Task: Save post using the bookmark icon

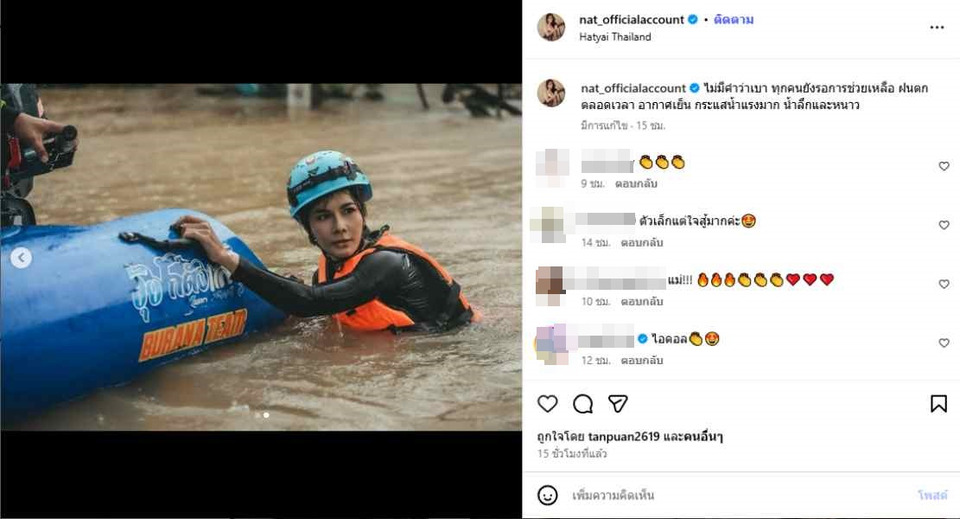Action: (938, 403)
